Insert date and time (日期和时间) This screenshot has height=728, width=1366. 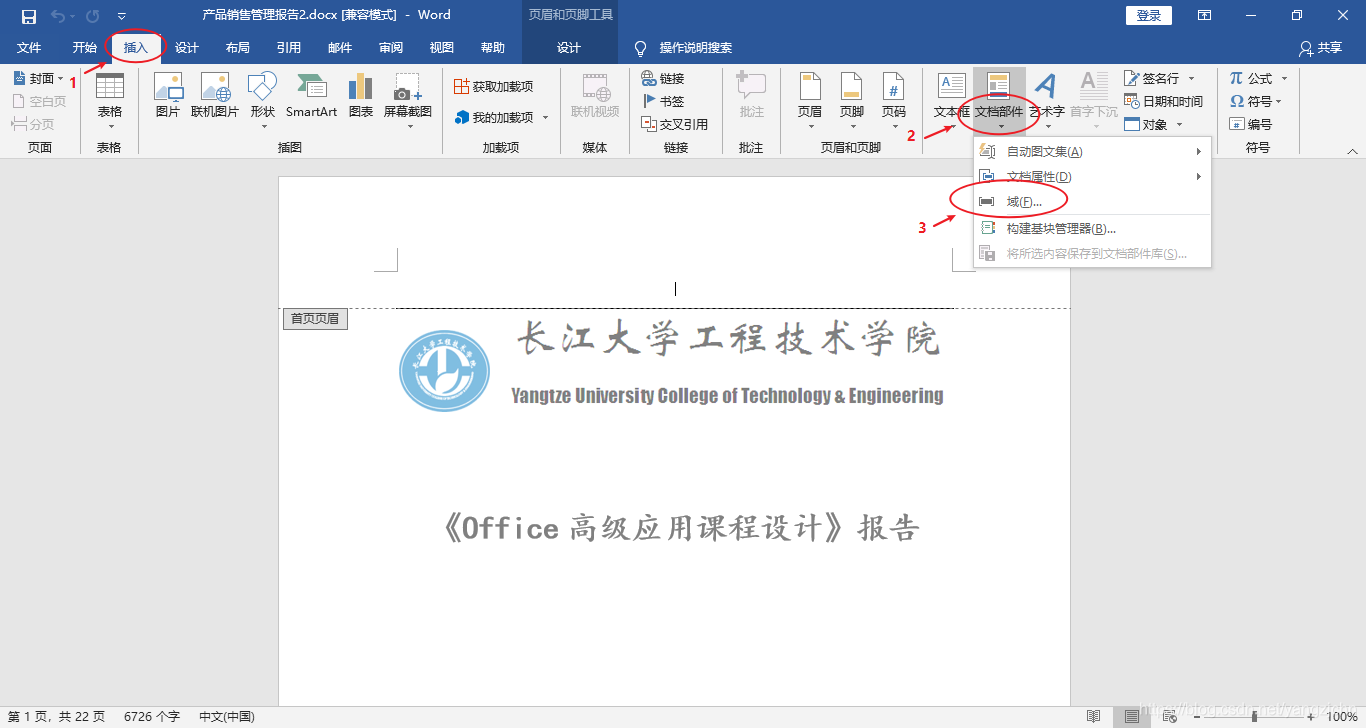[x=1163, y=101]
